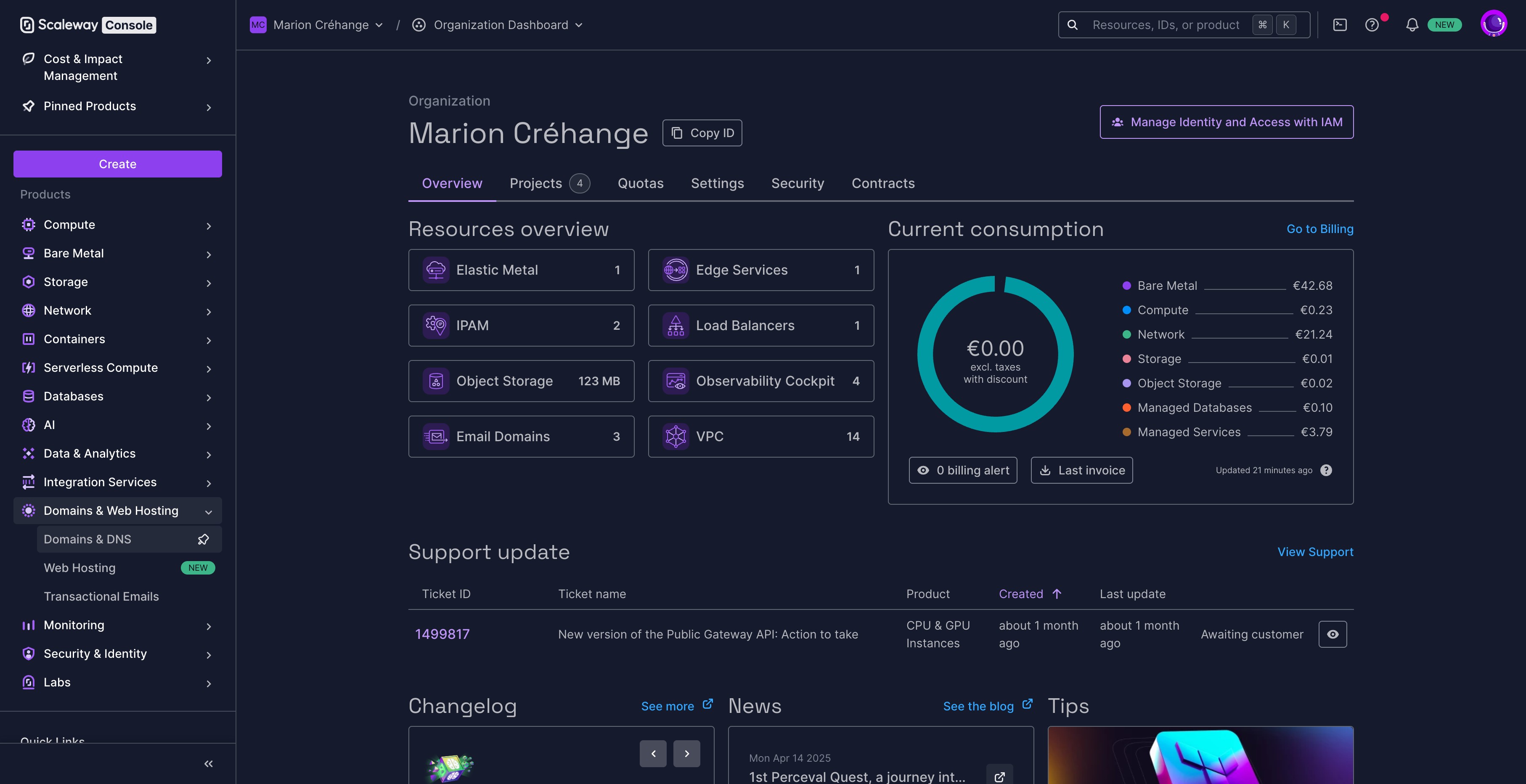Click the Elastic Metal card icon
The image size is (1526, 784).
coord(436,270)
